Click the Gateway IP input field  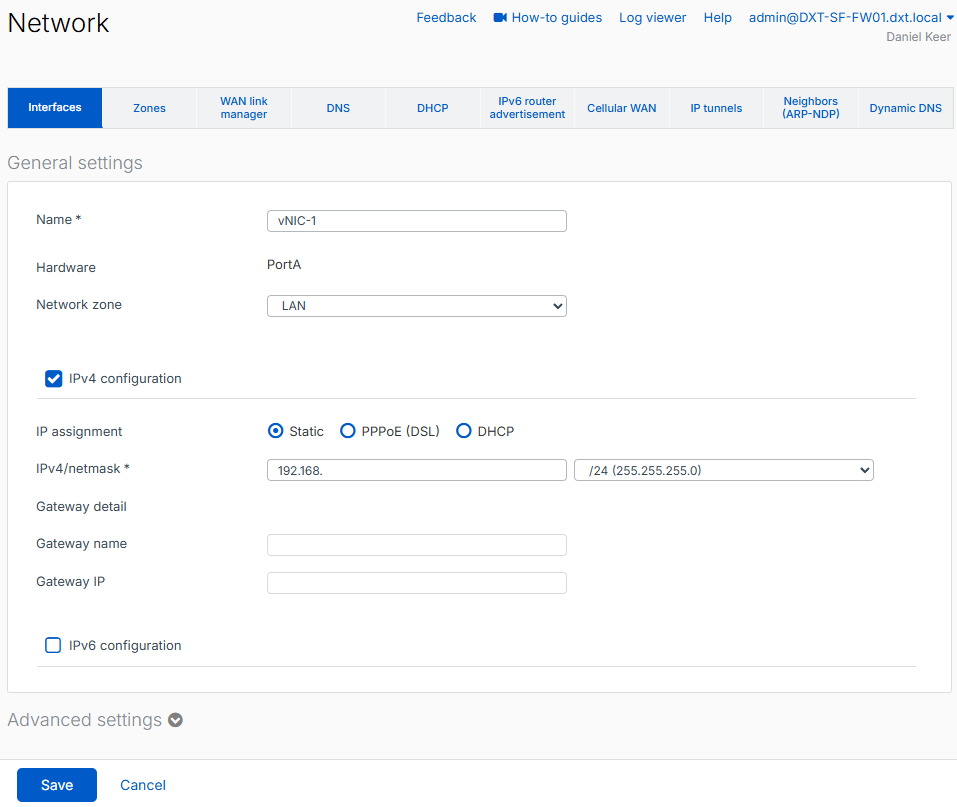(416, 583)
